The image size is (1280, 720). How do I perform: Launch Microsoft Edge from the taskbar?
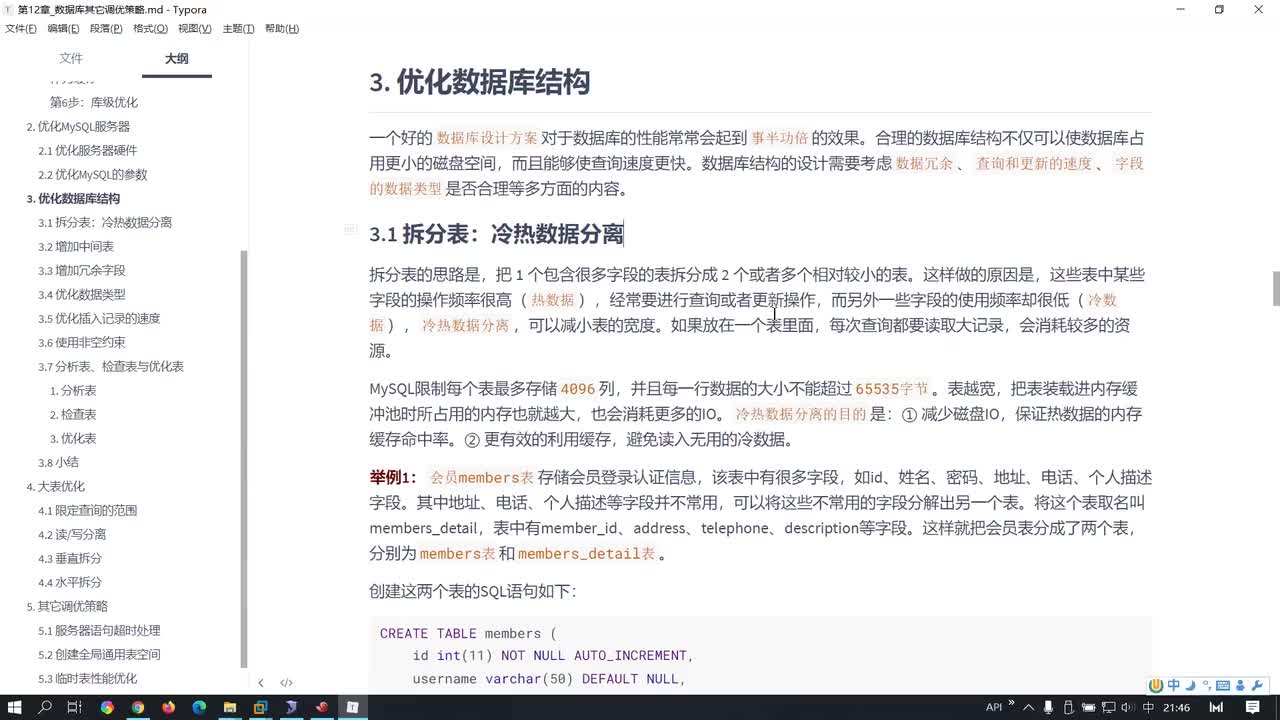pyautogui.click(x=198, y=707)
